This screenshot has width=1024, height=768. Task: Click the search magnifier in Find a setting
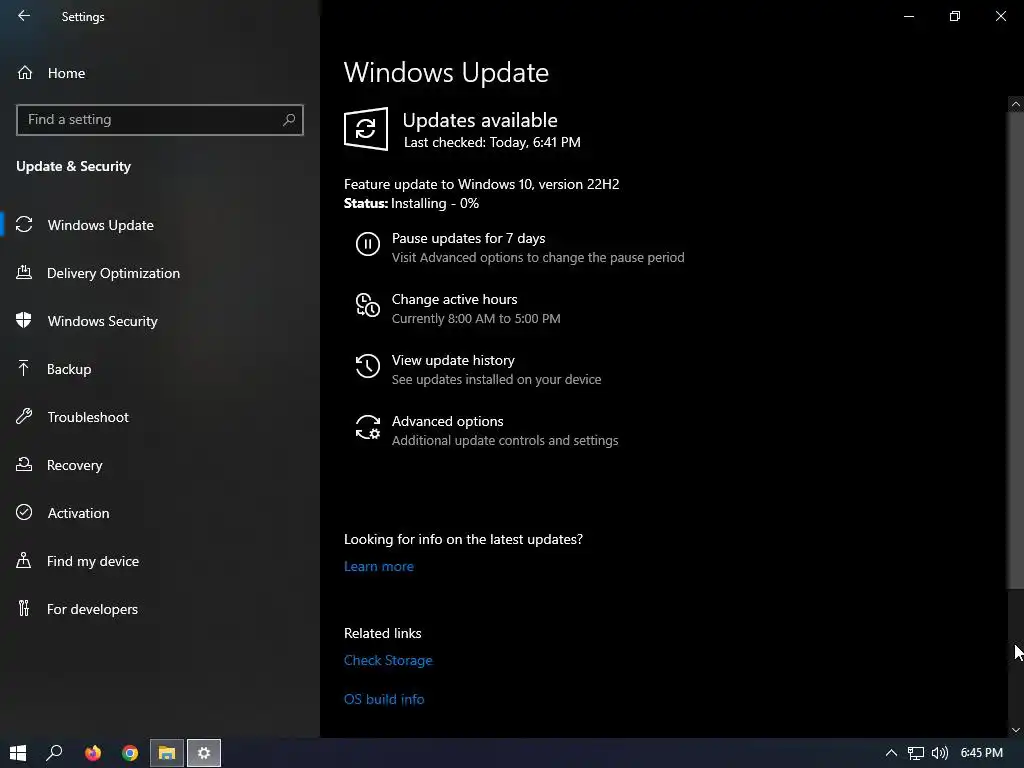(x=289, y=120)
